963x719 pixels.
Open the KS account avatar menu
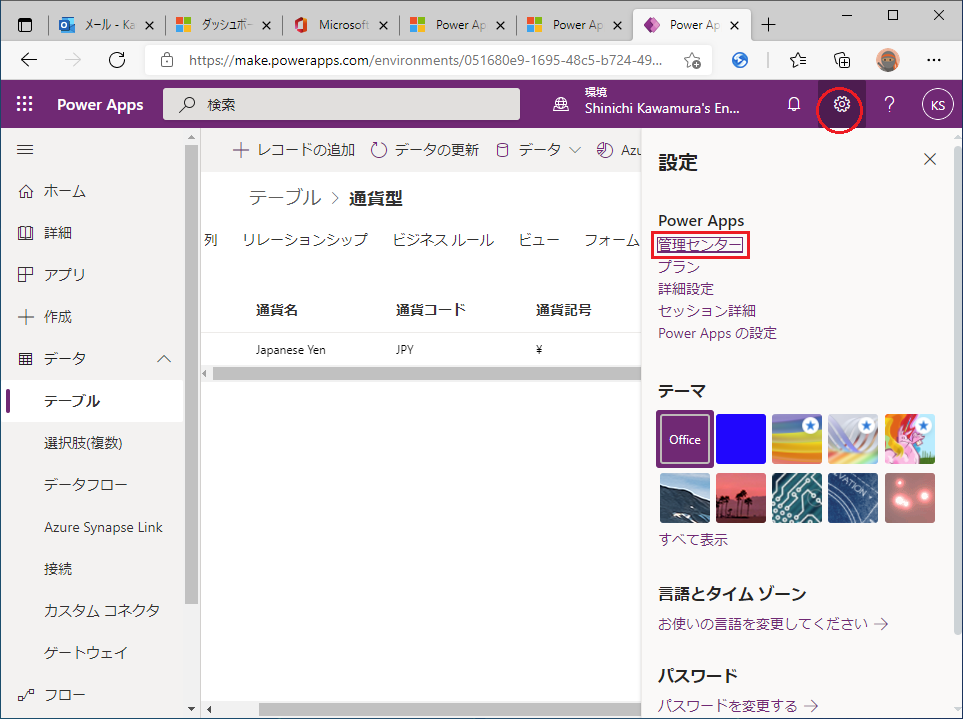[x=937, y=105]
